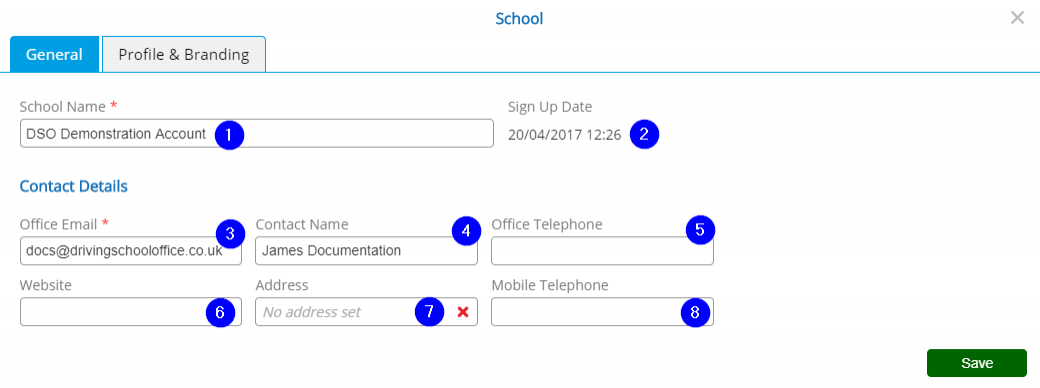
Task: Click the Mobile Telephone input field
Action: 602,312
